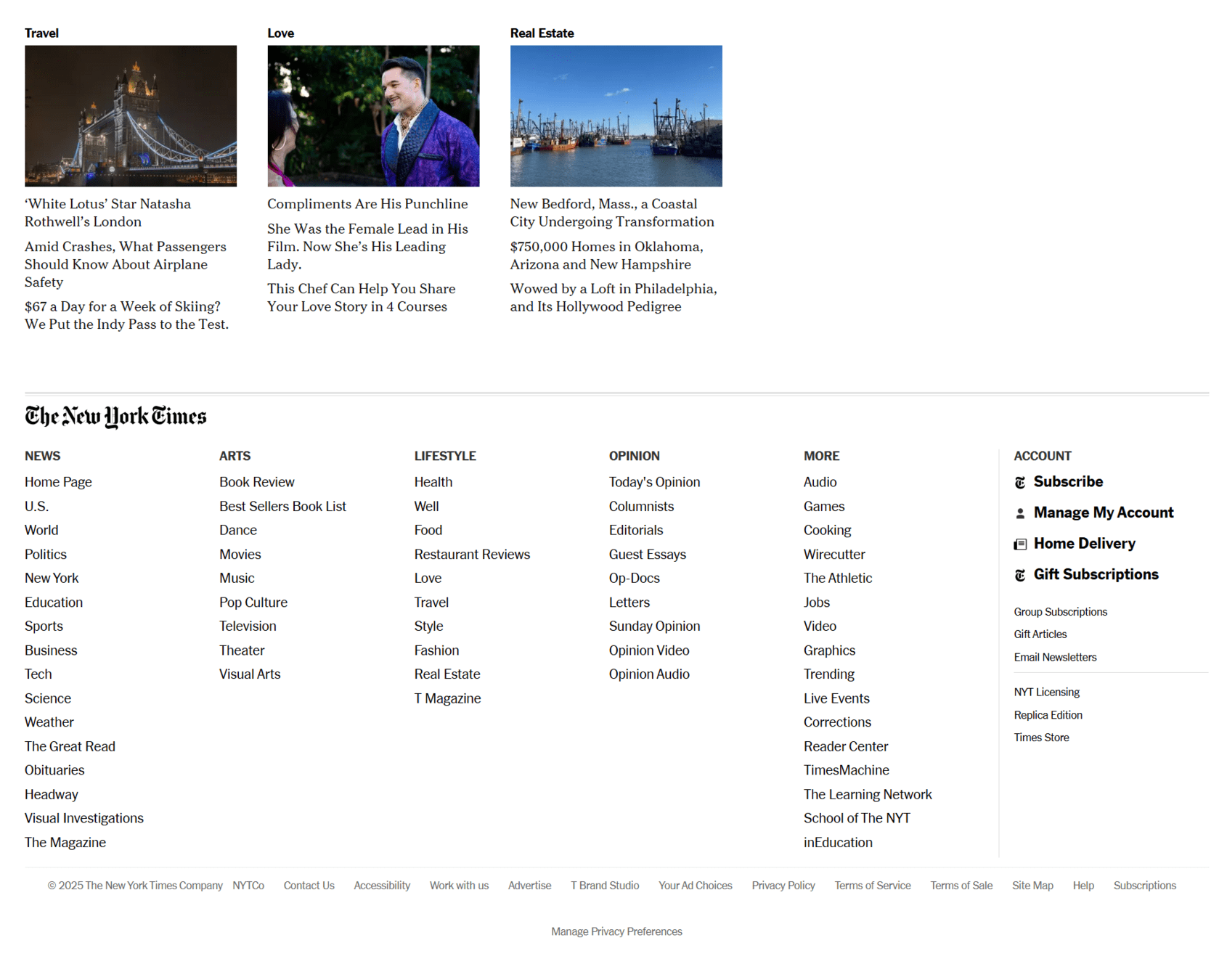Screen dimensions: 1227x980
Task: Read 'White Lotus' Star Natasha Rothwell's London article
Action: click(108, 213)
